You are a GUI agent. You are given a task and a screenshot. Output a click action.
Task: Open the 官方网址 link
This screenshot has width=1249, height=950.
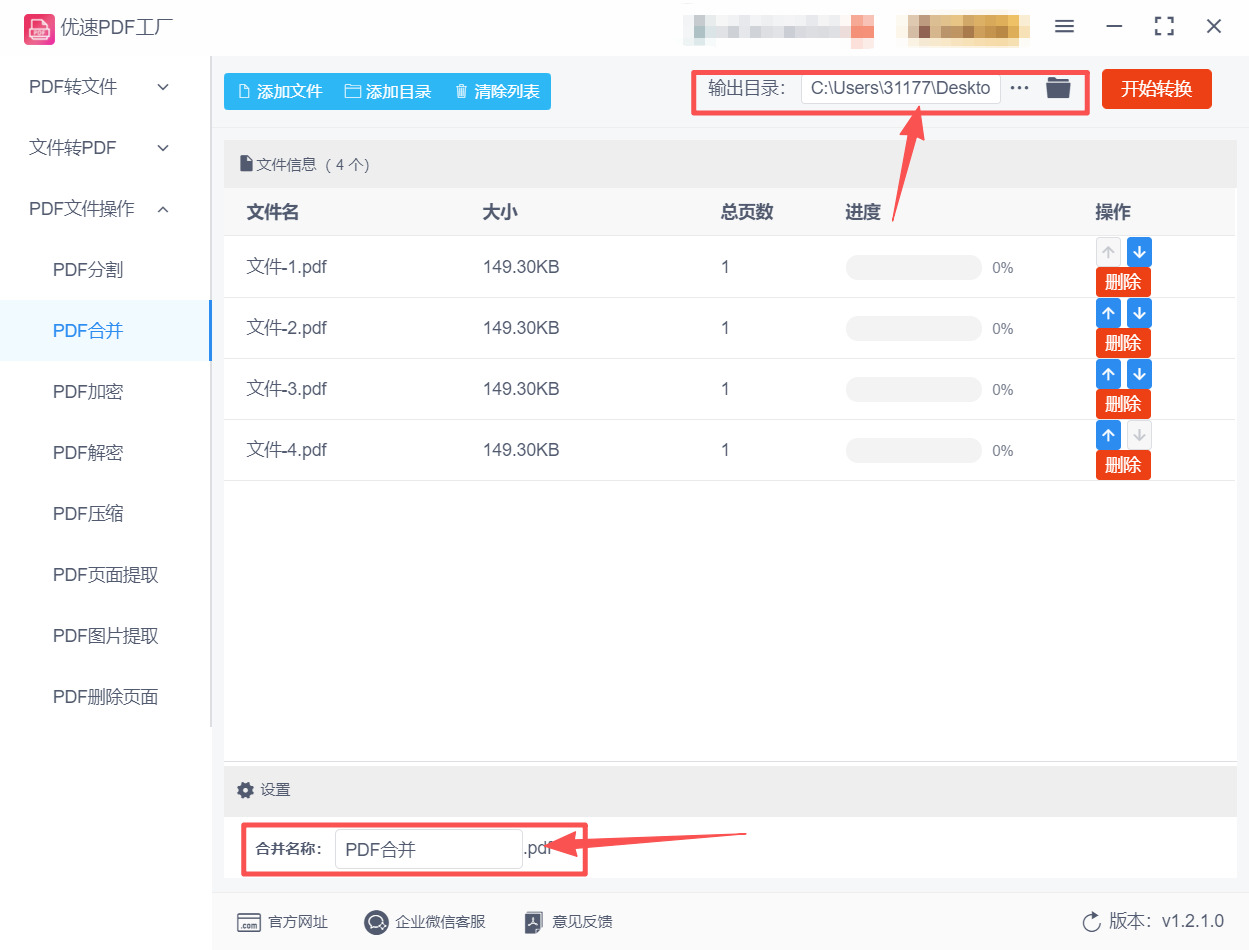282,922
